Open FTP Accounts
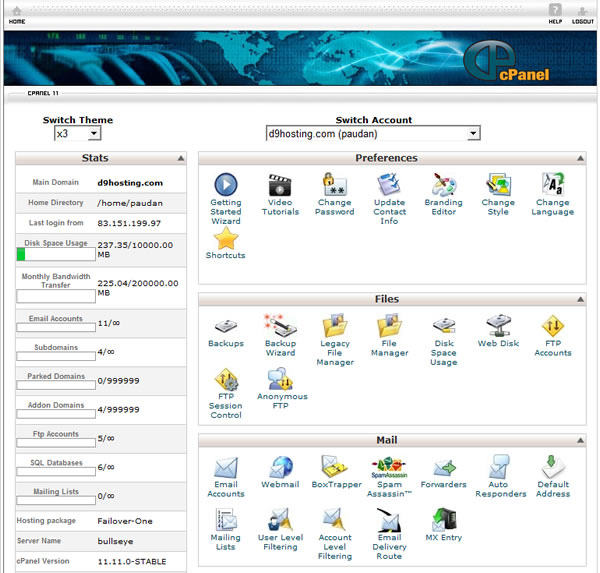600x573 pixels. (552, 327)
